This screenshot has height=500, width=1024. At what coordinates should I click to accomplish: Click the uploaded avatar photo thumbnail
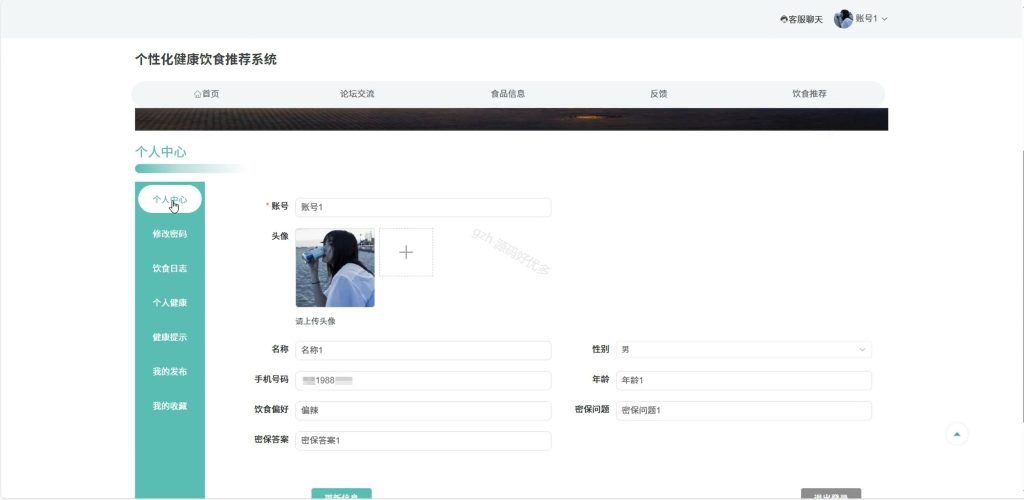click(335, 268)
